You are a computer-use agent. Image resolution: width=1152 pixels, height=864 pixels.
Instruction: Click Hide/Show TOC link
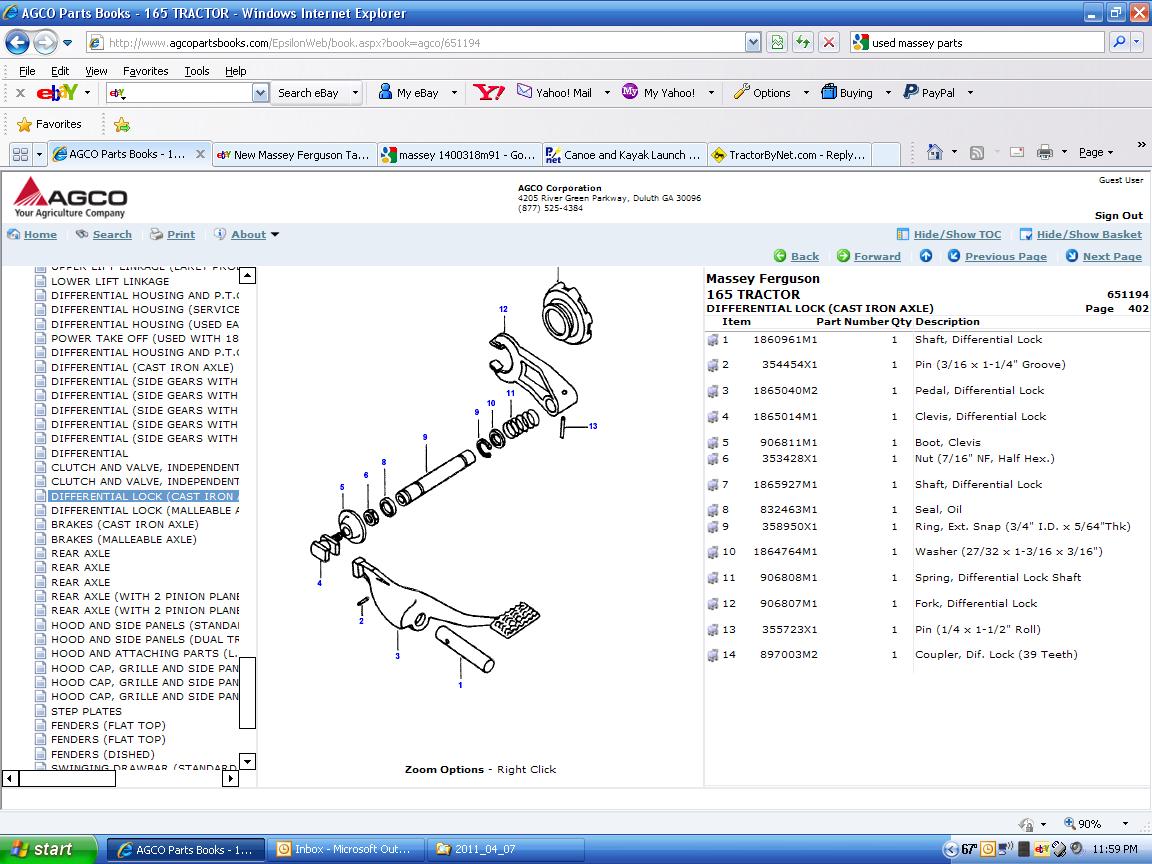(957, 234)
